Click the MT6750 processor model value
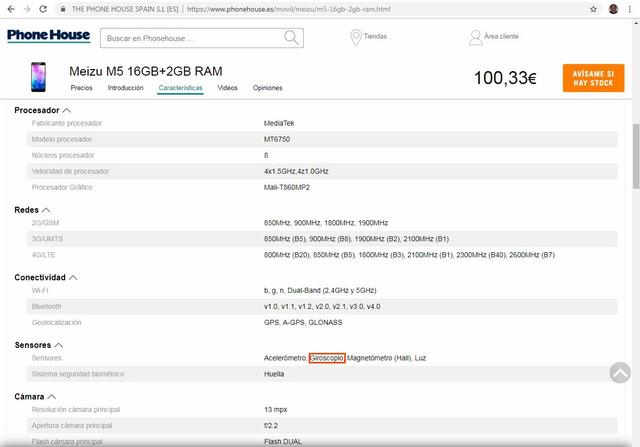 (x=277, y=139)
